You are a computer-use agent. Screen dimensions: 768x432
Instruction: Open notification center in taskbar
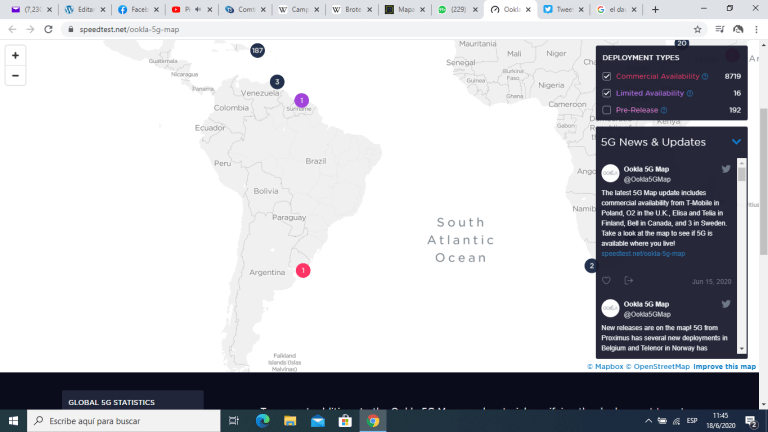[751, 421]
